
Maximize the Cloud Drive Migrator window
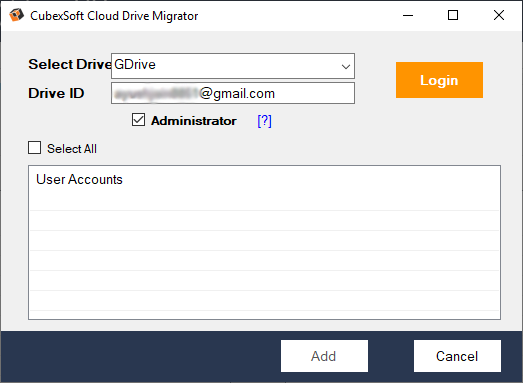(x=453, y=15)
